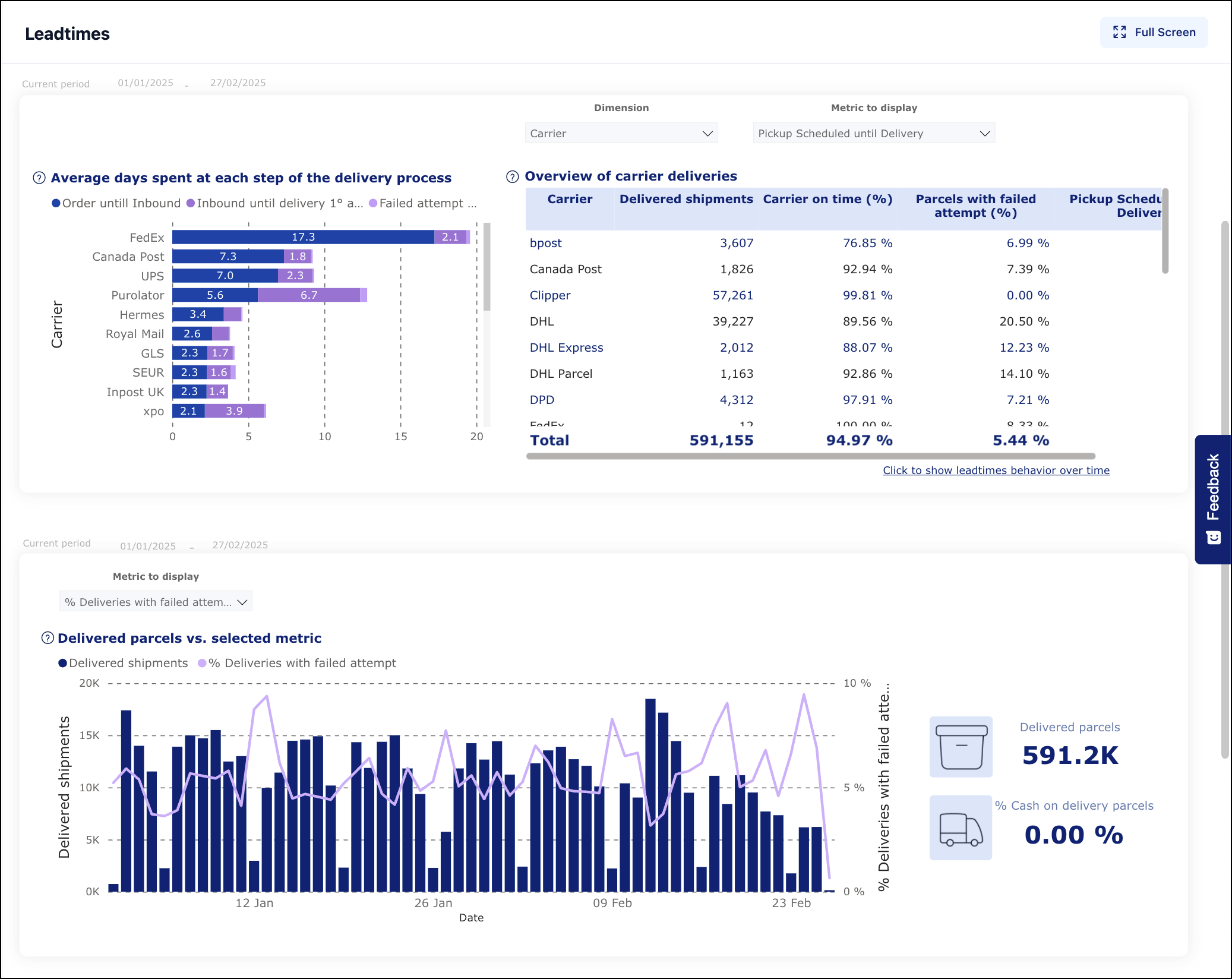
Task: Select DHL Express in the carrier table
Action: click(567, 348)
